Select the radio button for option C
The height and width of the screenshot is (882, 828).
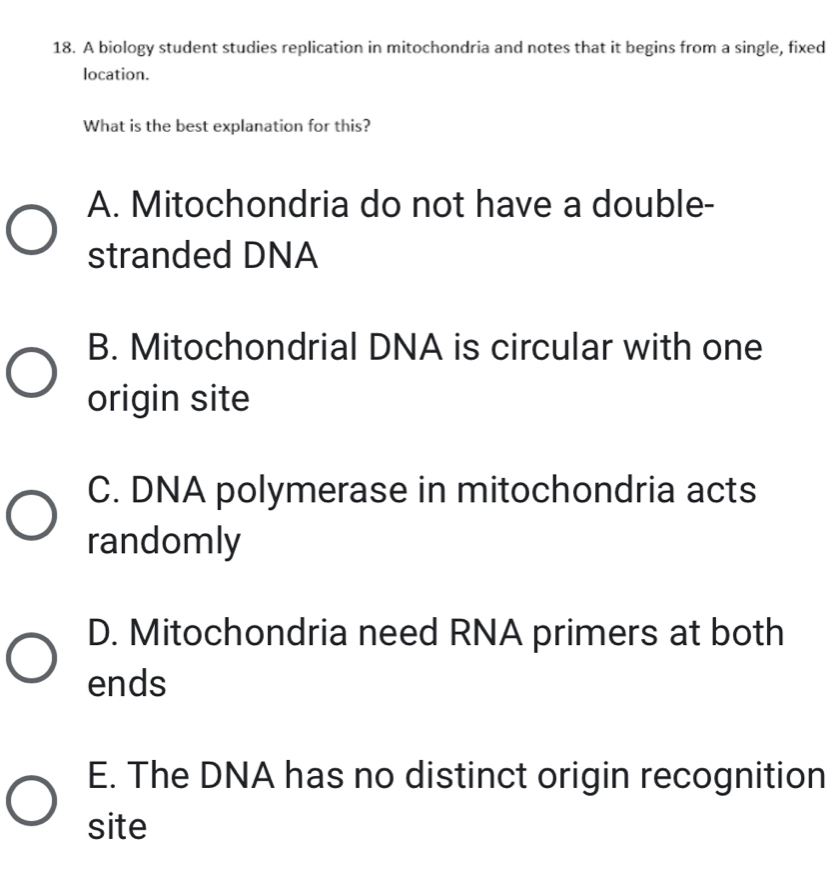click(30, 516)
